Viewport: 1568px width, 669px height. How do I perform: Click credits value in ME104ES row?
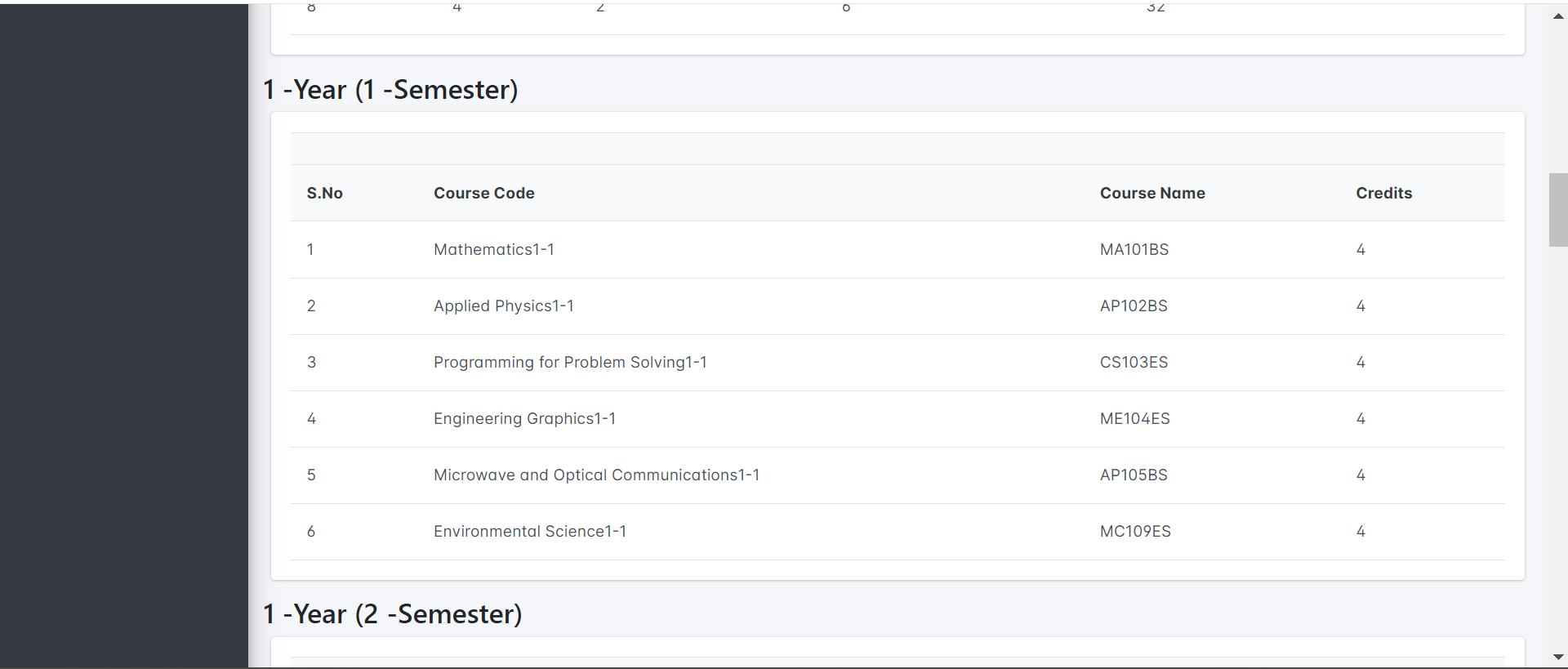click(1361, 419)
